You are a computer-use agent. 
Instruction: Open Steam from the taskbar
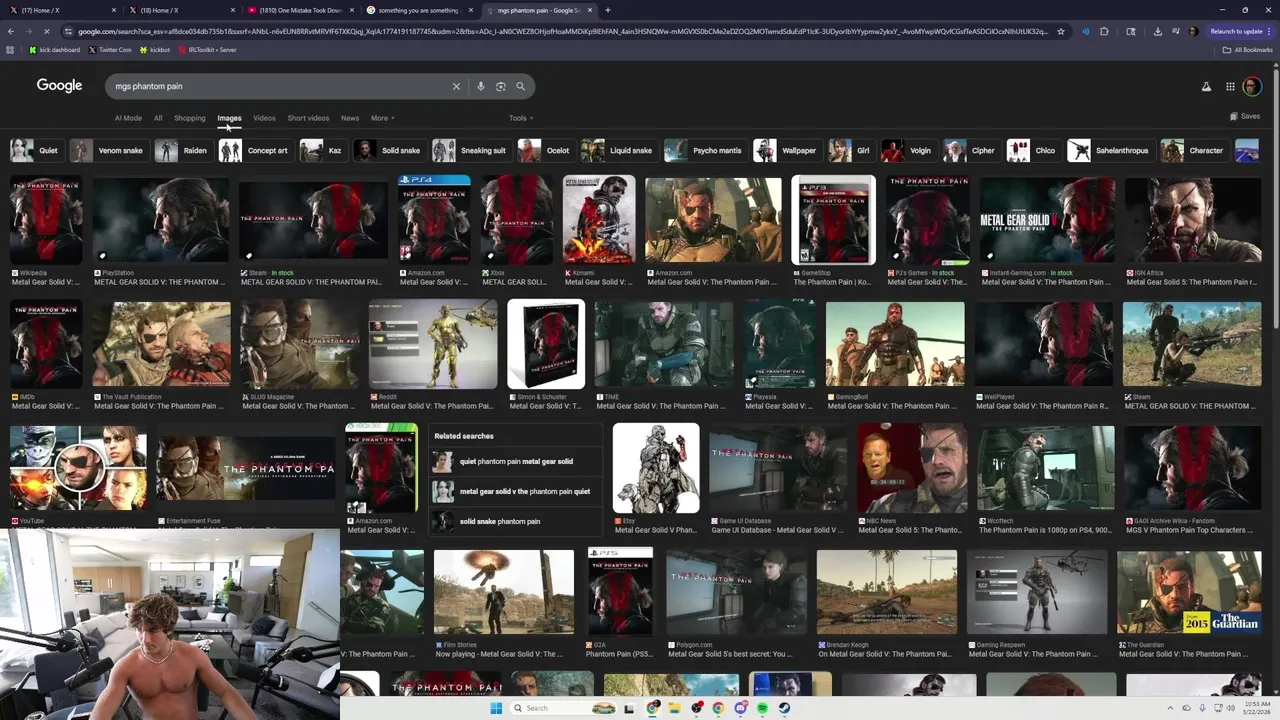[784, 708]
